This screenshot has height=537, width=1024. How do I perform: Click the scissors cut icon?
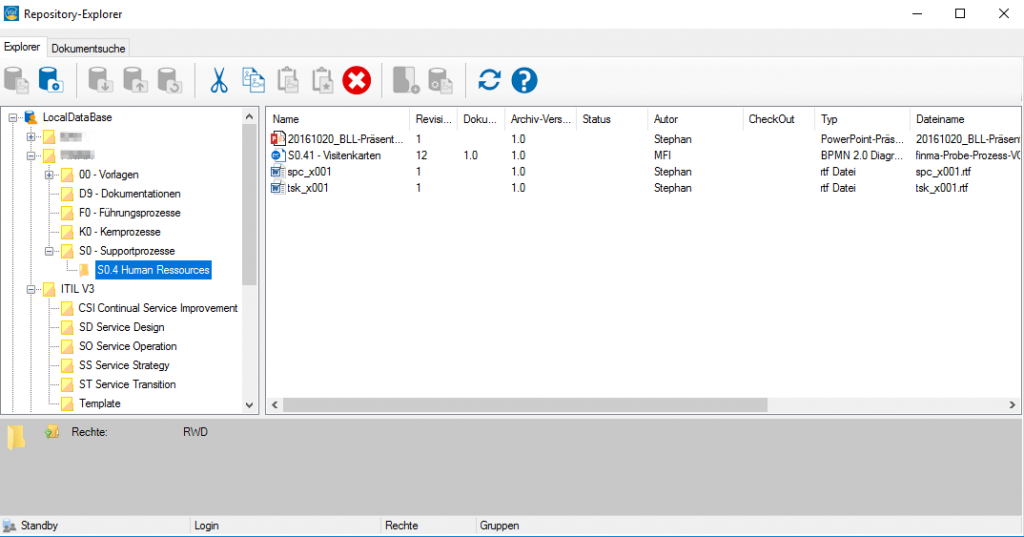coord(219,80)
